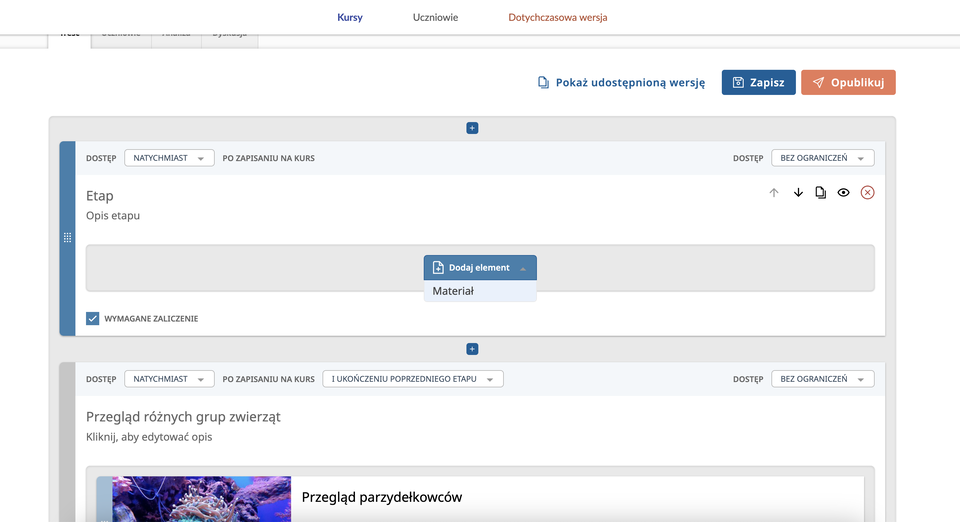Click the Zapisz save button
960x522 pixels.
click(x=758, y=83)
